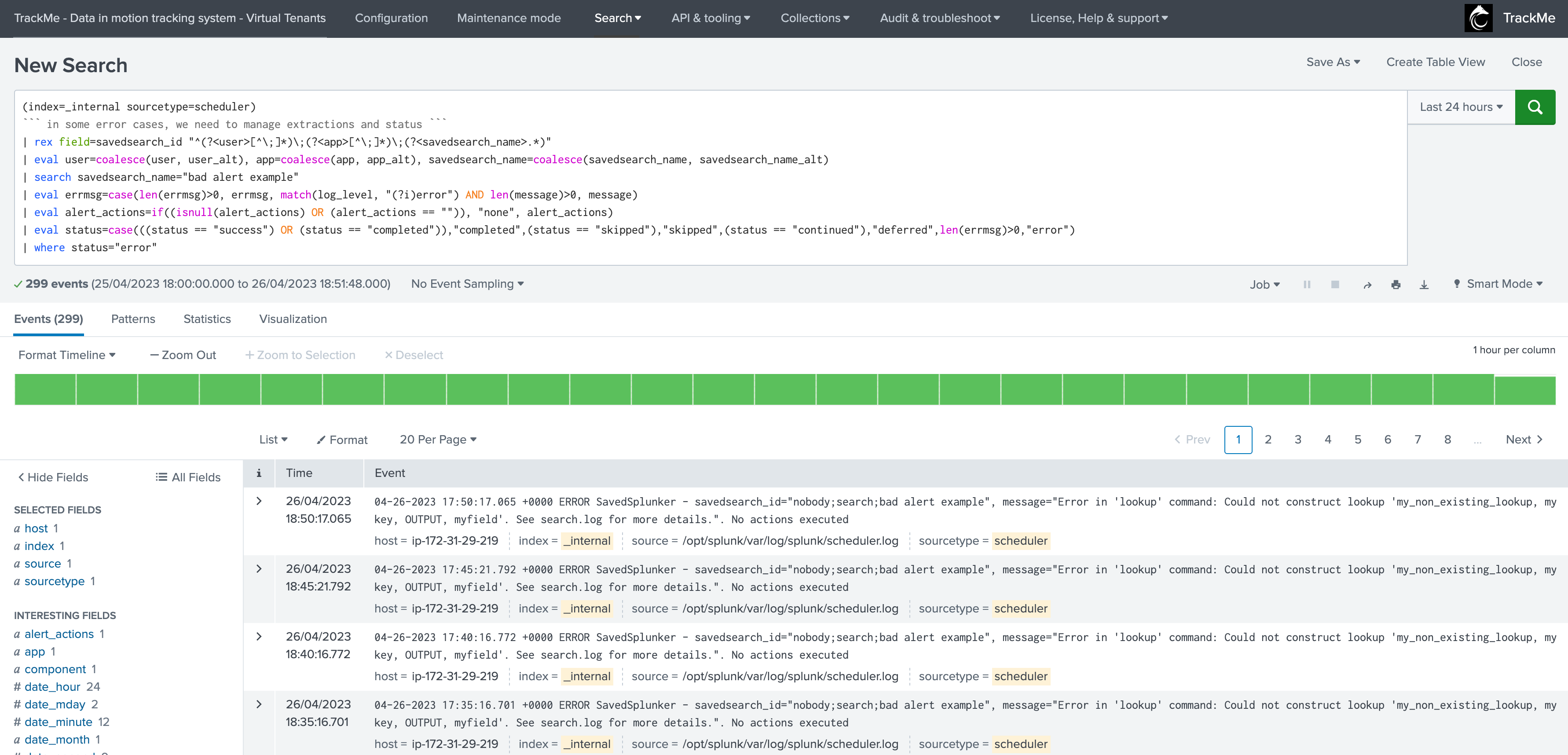The width and height of the screenshot is (1568, 755).
Task: Click inside the search query editor
Action: pyautogui.click(x=711, y=177)
